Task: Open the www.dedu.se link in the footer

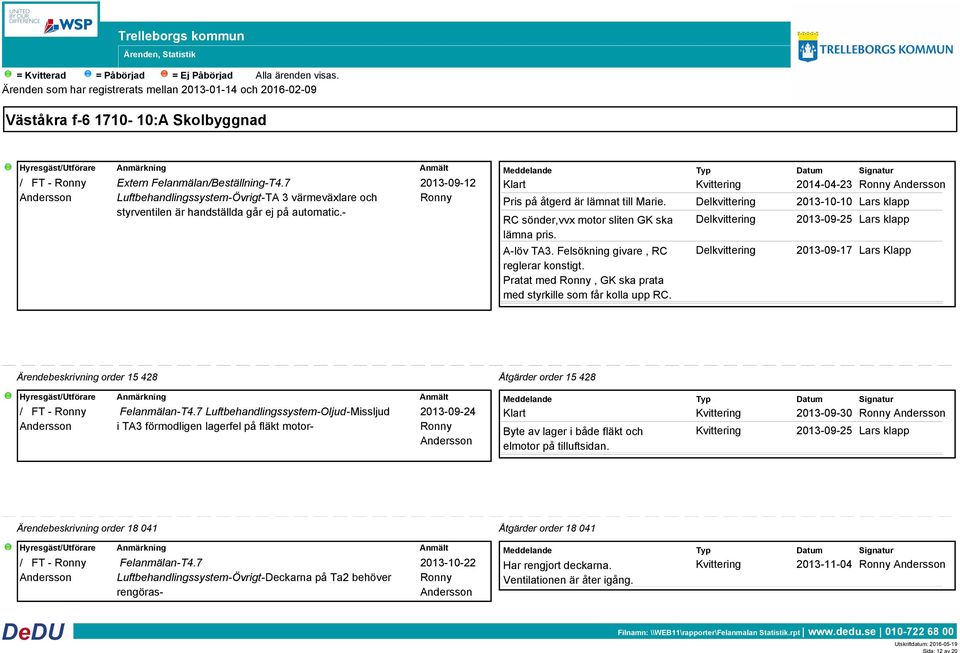Action: pyautogui.click(x=842, y=632)
